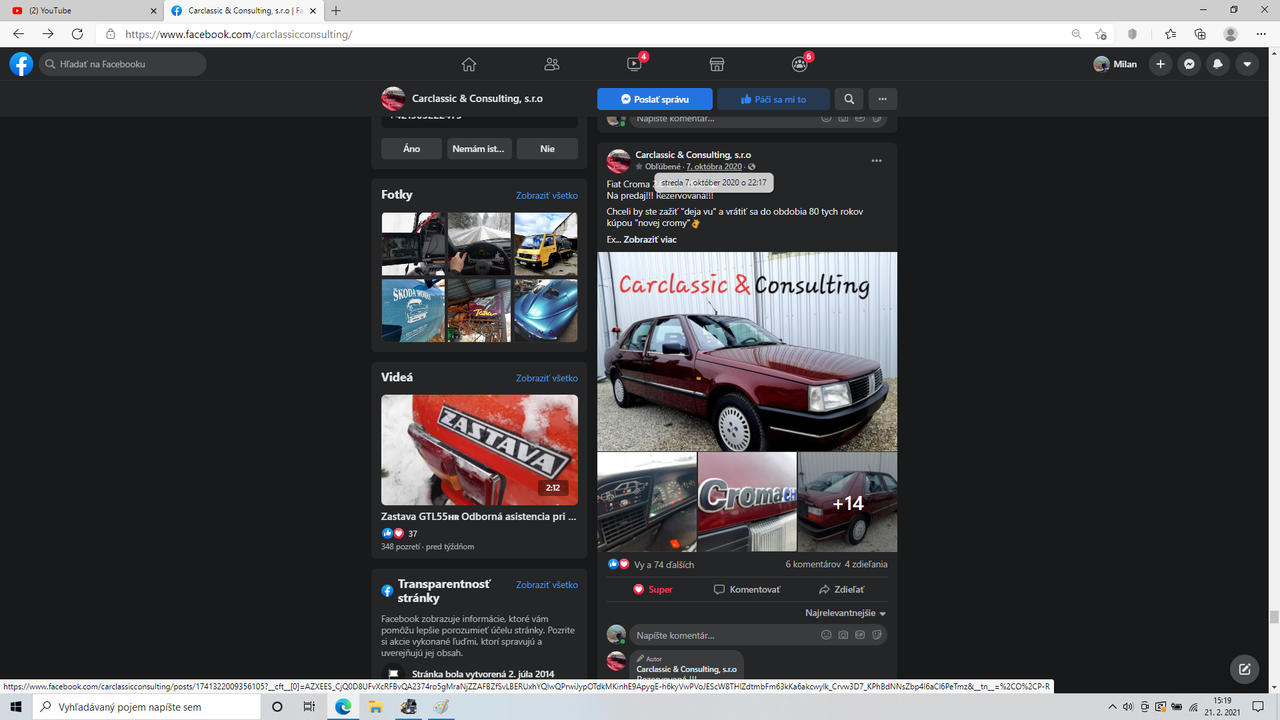Expand the Najrelevantnejšie comment sorting dropdown
The image size is (1280, 720).
click(846, 613)
